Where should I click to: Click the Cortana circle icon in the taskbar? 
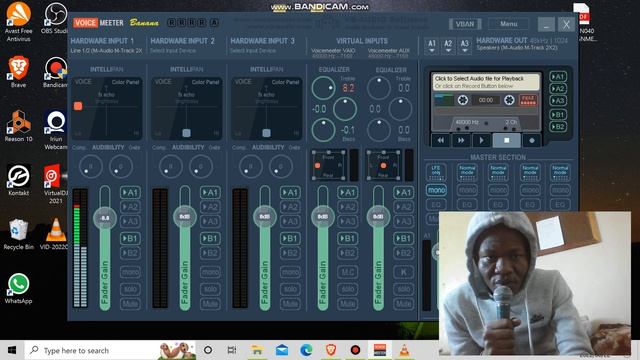point(208,350)
